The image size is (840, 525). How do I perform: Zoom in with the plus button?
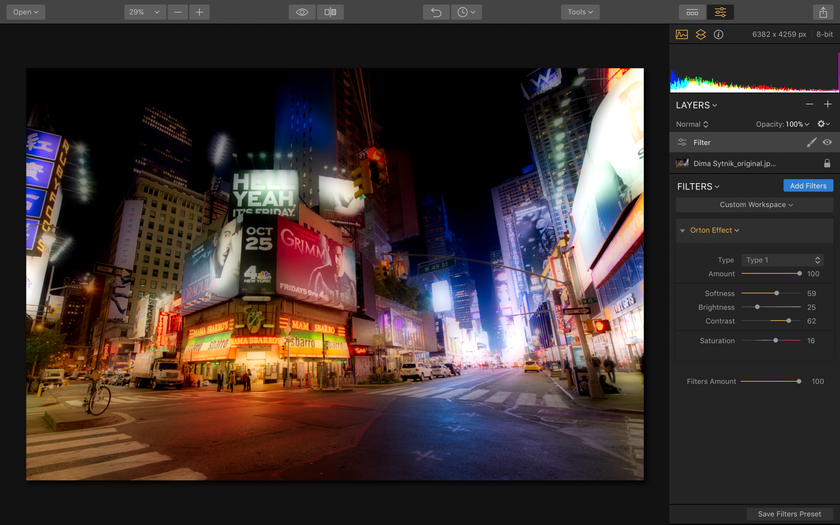tap(199, 12)
